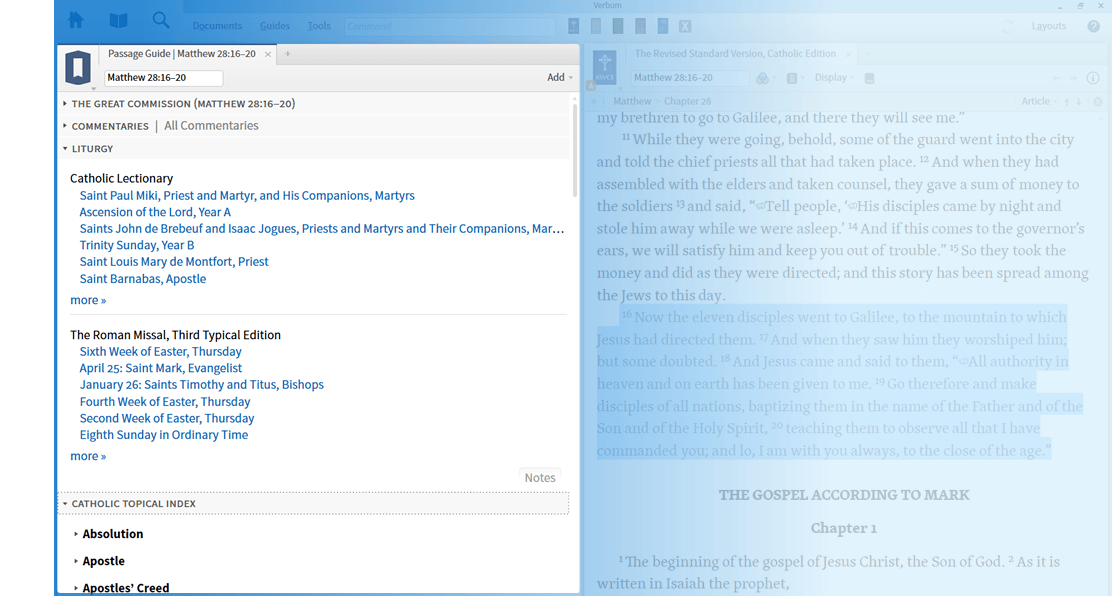1112x596 pixels.
Task: Open Sixth Week of Easter, Thursday
Action: pyautogui.click(x=160, y=352)
